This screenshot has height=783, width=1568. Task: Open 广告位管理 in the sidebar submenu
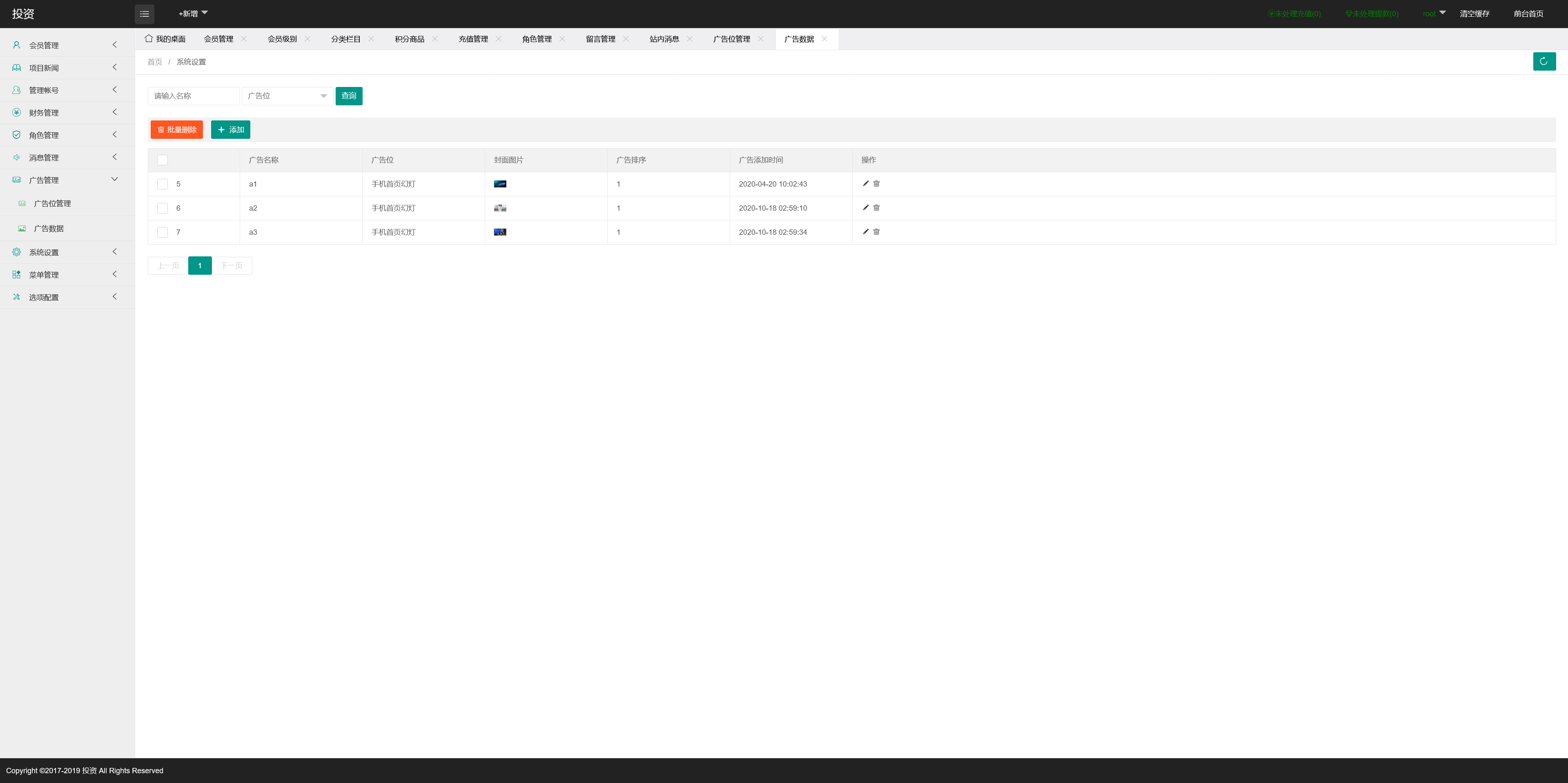click(52, 204)
